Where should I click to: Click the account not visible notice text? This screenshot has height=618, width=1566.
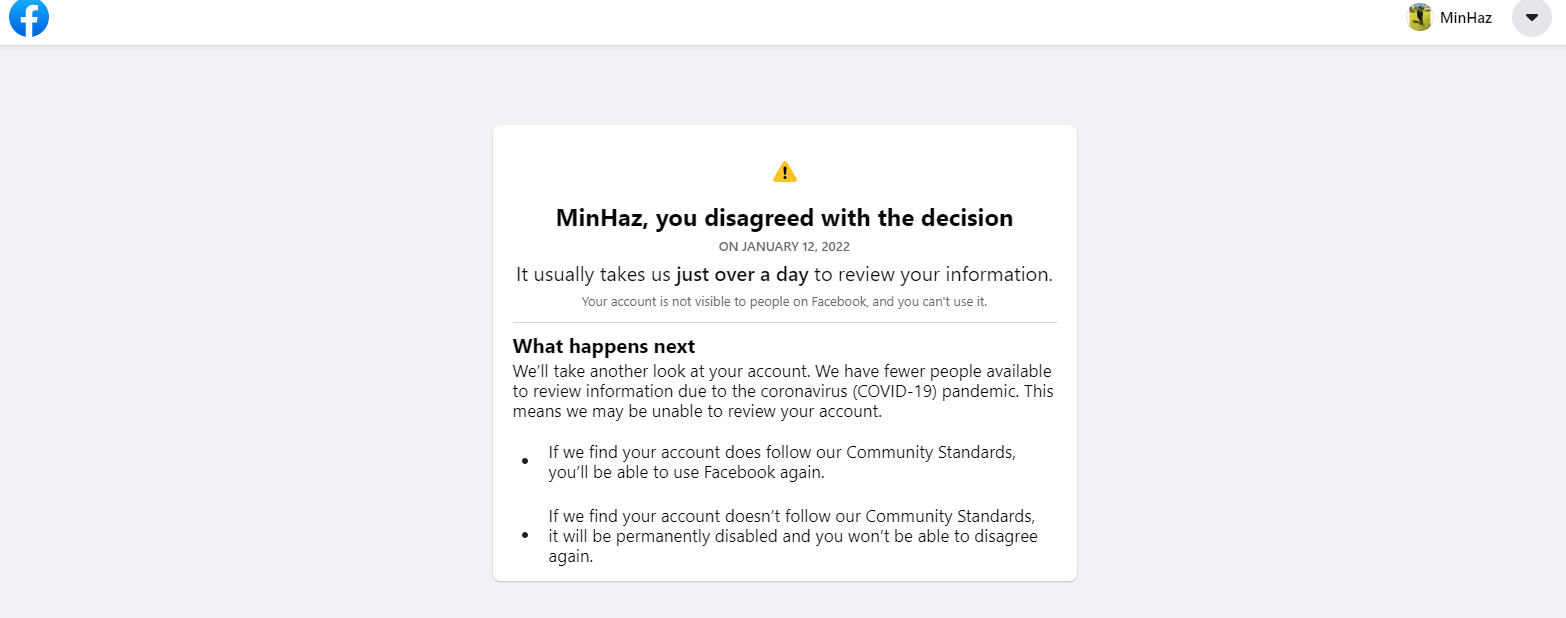tap(784, 301)
